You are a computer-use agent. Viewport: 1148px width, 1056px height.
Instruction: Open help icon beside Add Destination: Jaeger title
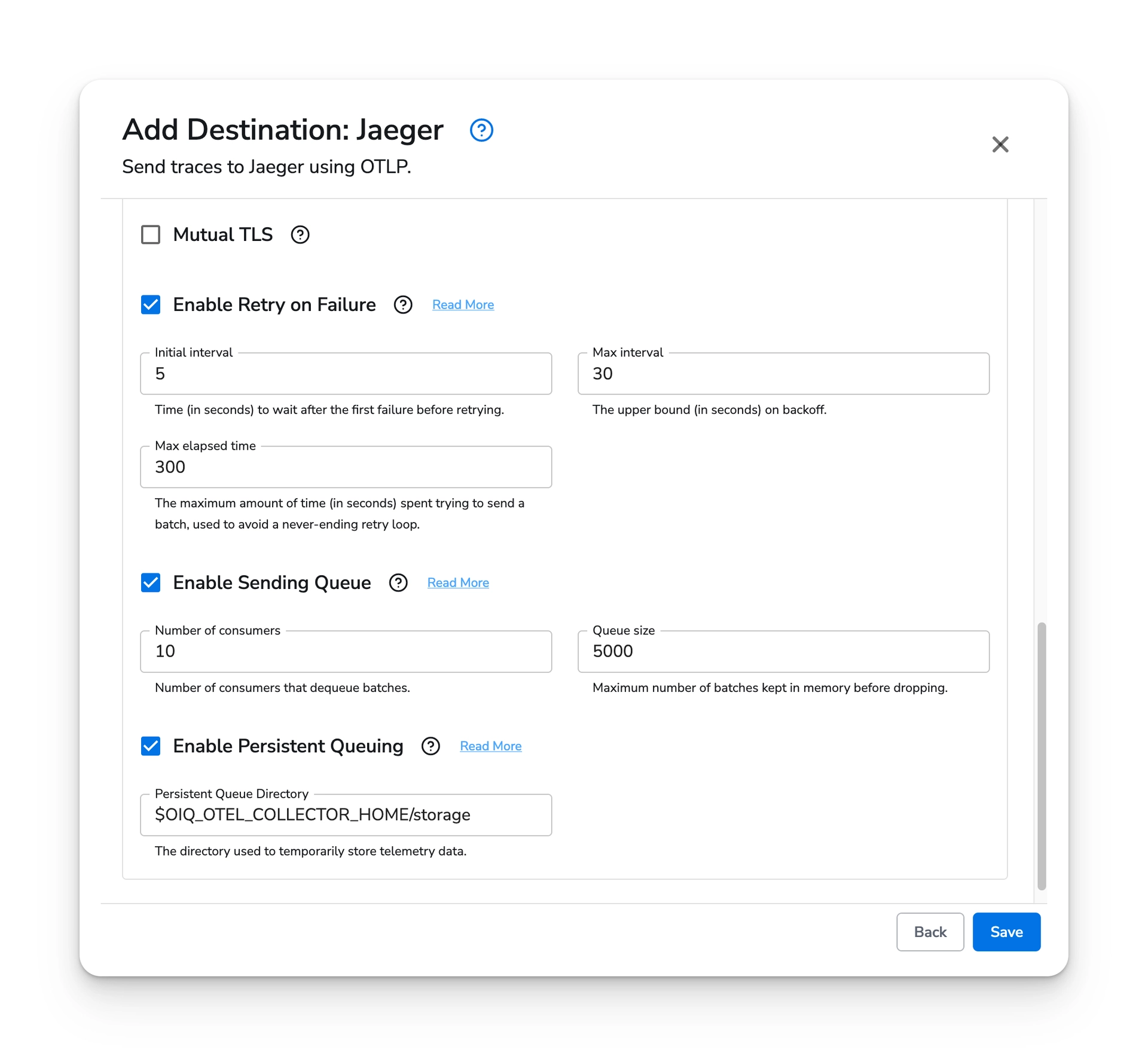click(x=481, y=130)
